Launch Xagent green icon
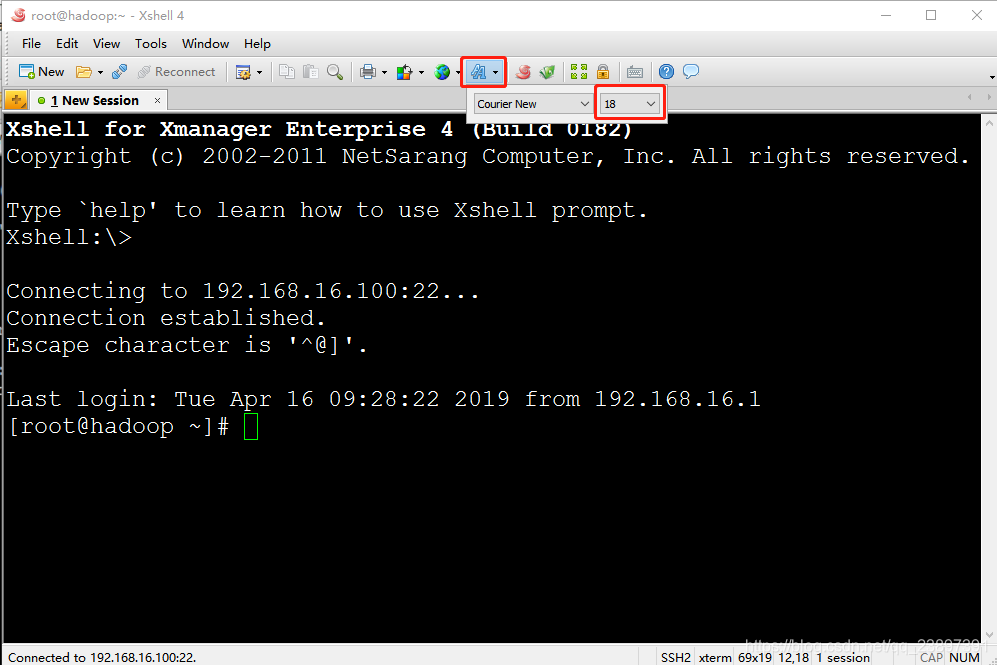 (547, 72)
